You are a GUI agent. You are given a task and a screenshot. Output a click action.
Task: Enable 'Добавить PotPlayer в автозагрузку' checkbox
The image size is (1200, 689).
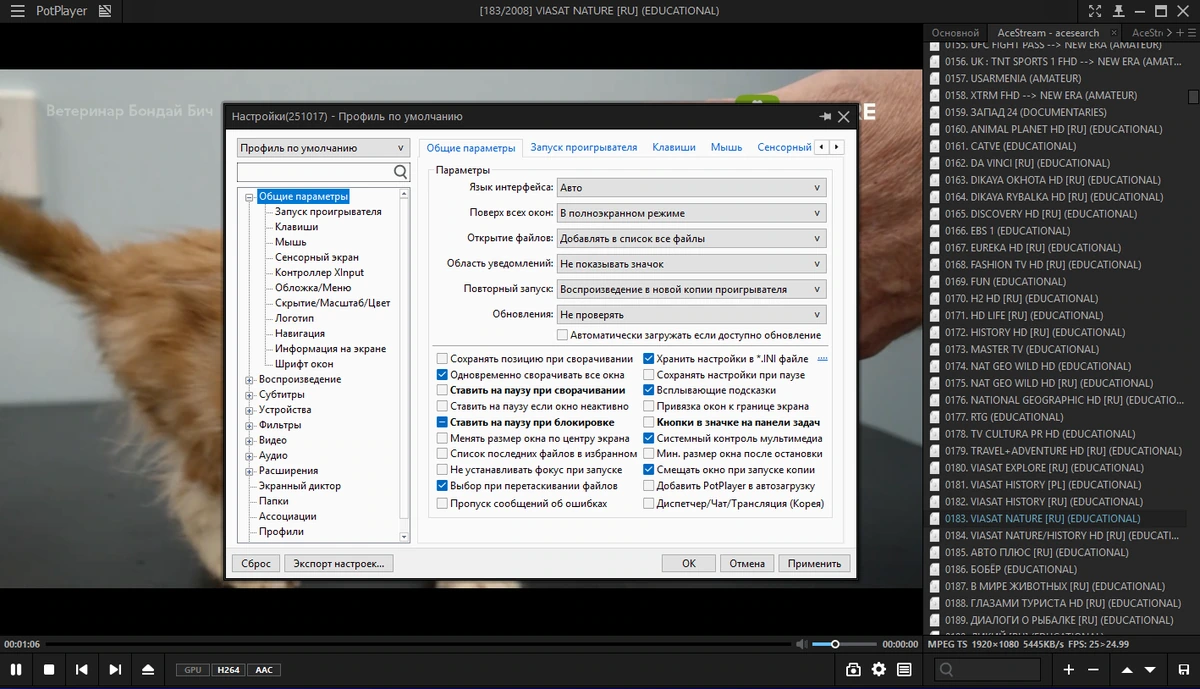click(648, 486)
